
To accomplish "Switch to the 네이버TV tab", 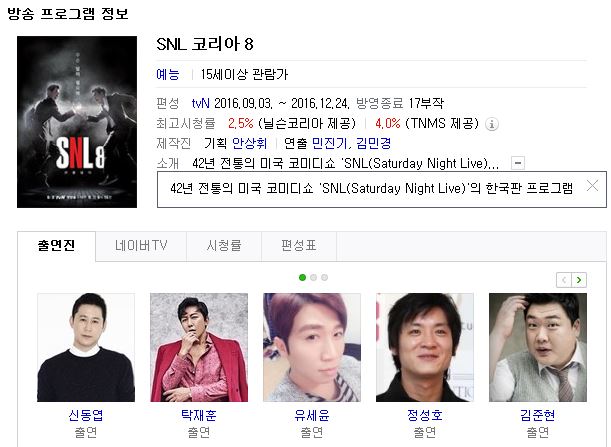I will (x=141, y=246).
